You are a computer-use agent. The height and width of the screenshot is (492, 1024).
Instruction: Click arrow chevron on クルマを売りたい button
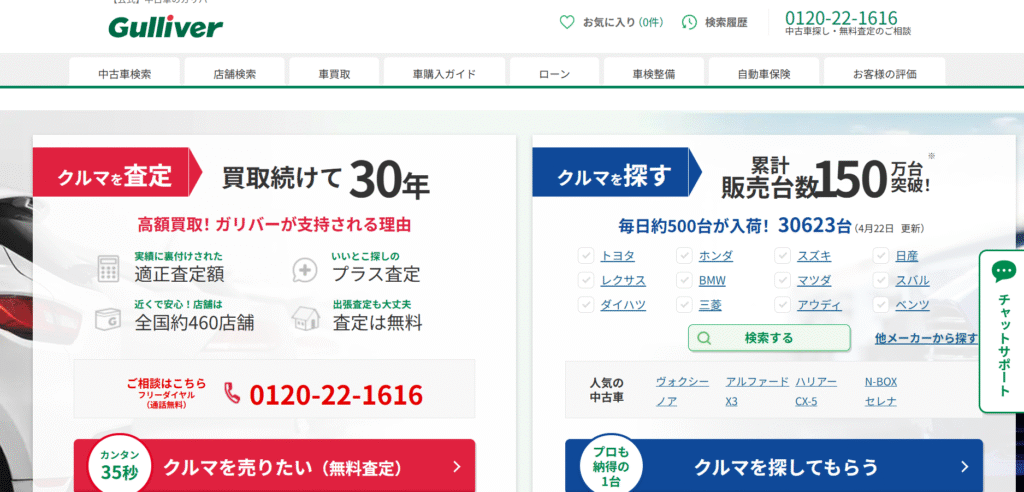[456, 467]
